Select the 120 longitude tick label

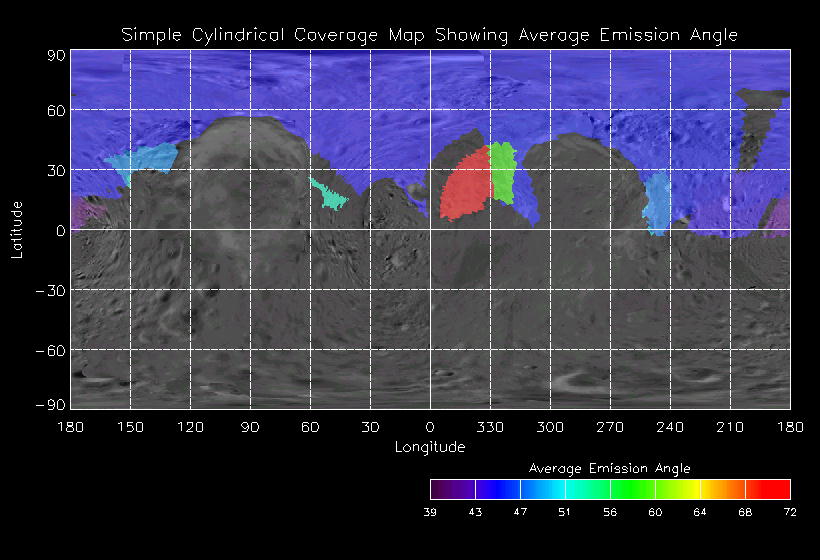(190, 427)
